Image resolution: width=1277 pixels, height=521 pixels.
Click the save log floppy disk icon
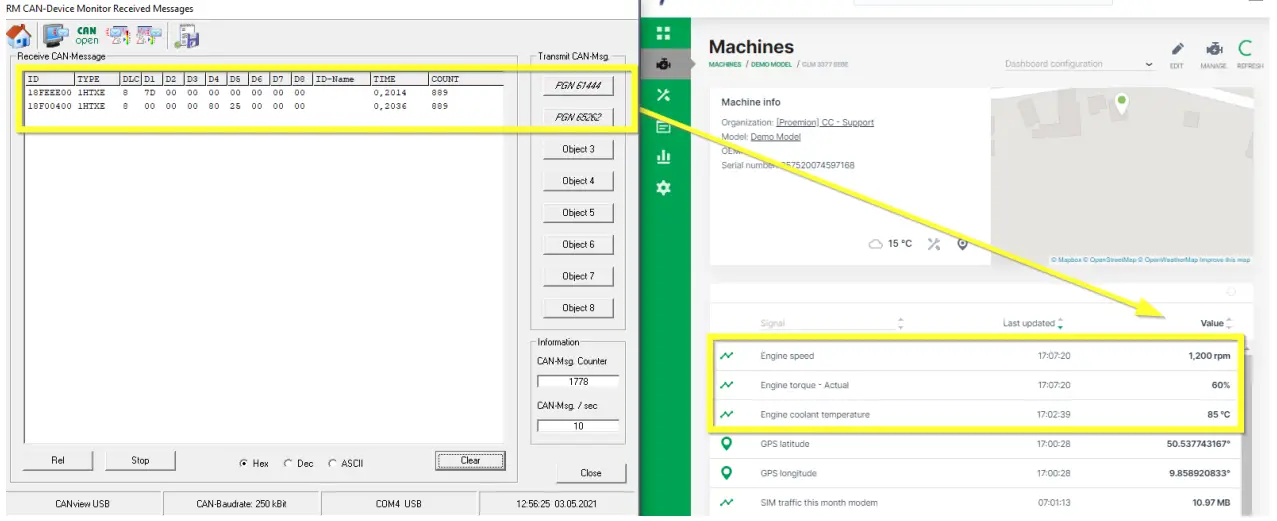click(187, 37)
